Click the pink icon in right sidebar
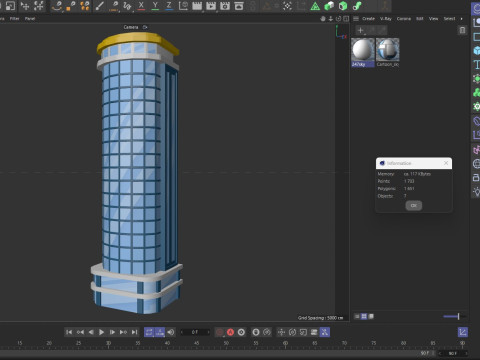Image resolution: width=480 pixels, height=360 pixels. 477,150
